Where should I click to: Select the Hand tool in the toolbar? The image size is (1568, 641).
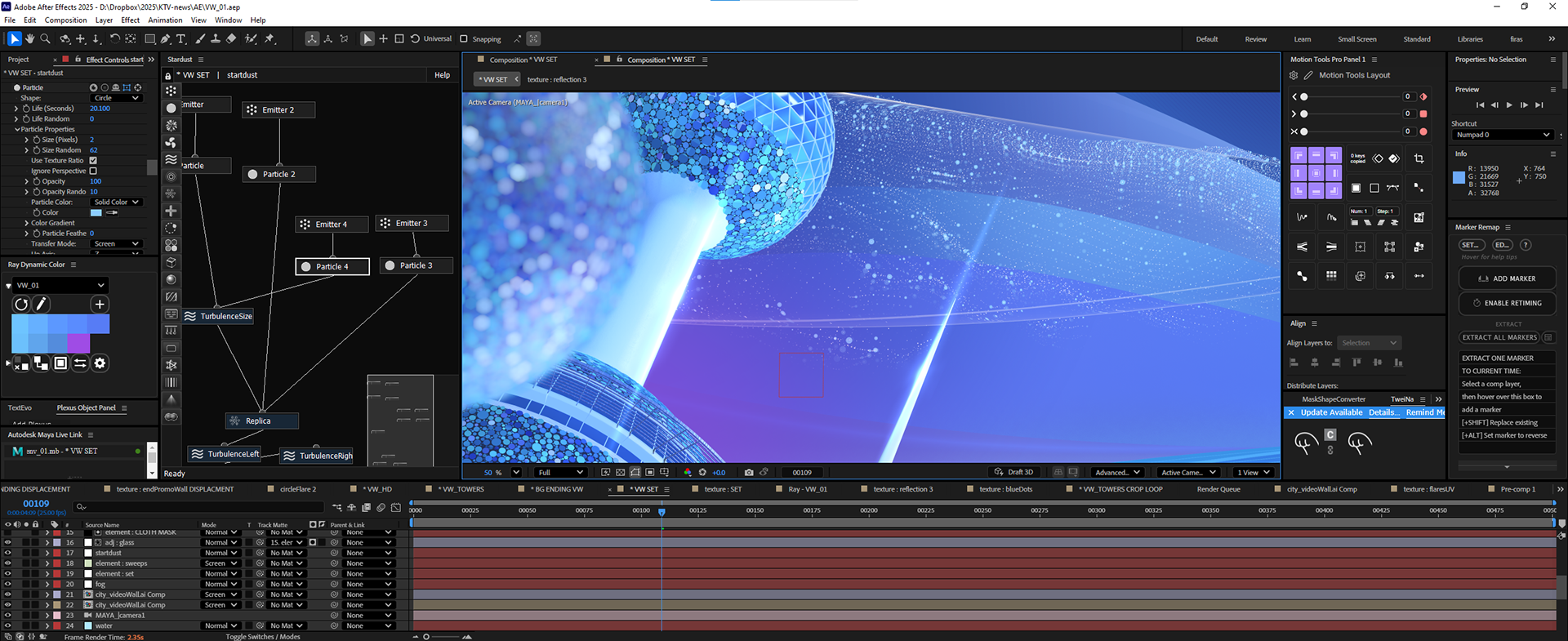[30, 38]
